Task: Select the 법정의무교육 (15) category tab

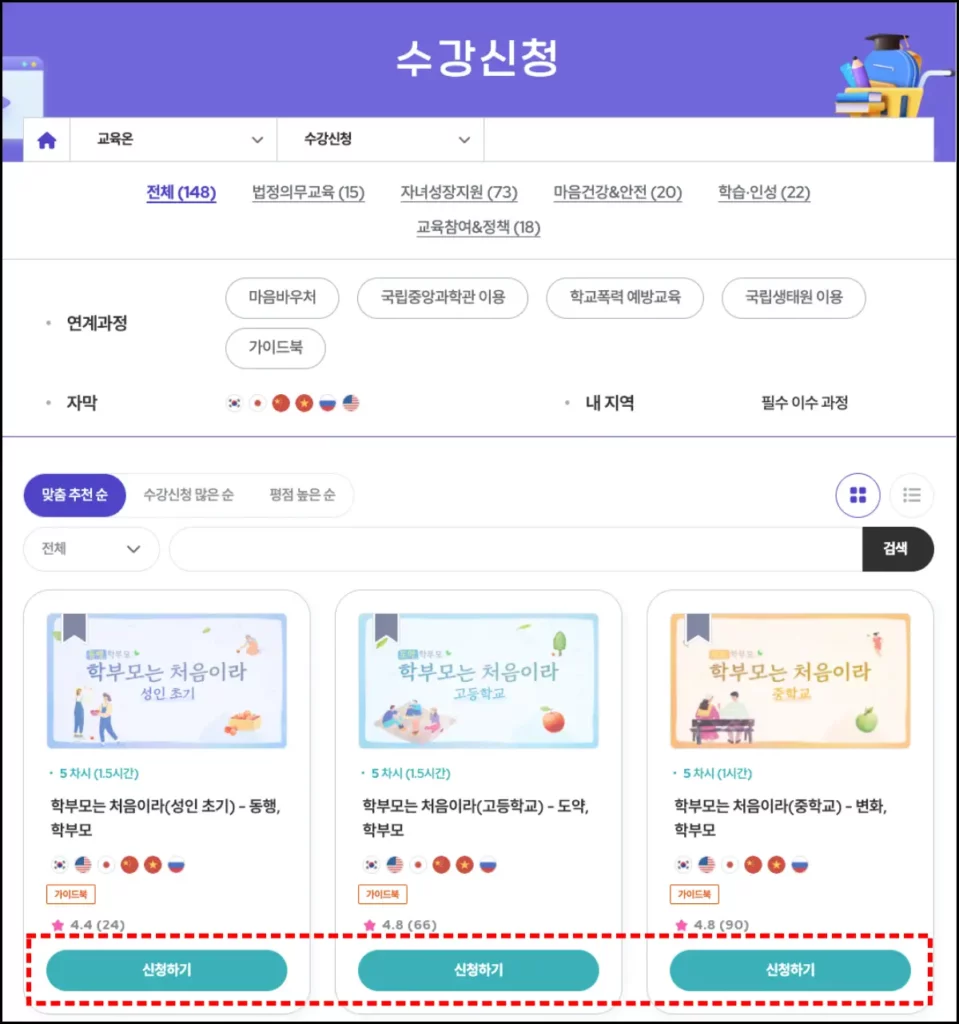Action: pos(308,193)
